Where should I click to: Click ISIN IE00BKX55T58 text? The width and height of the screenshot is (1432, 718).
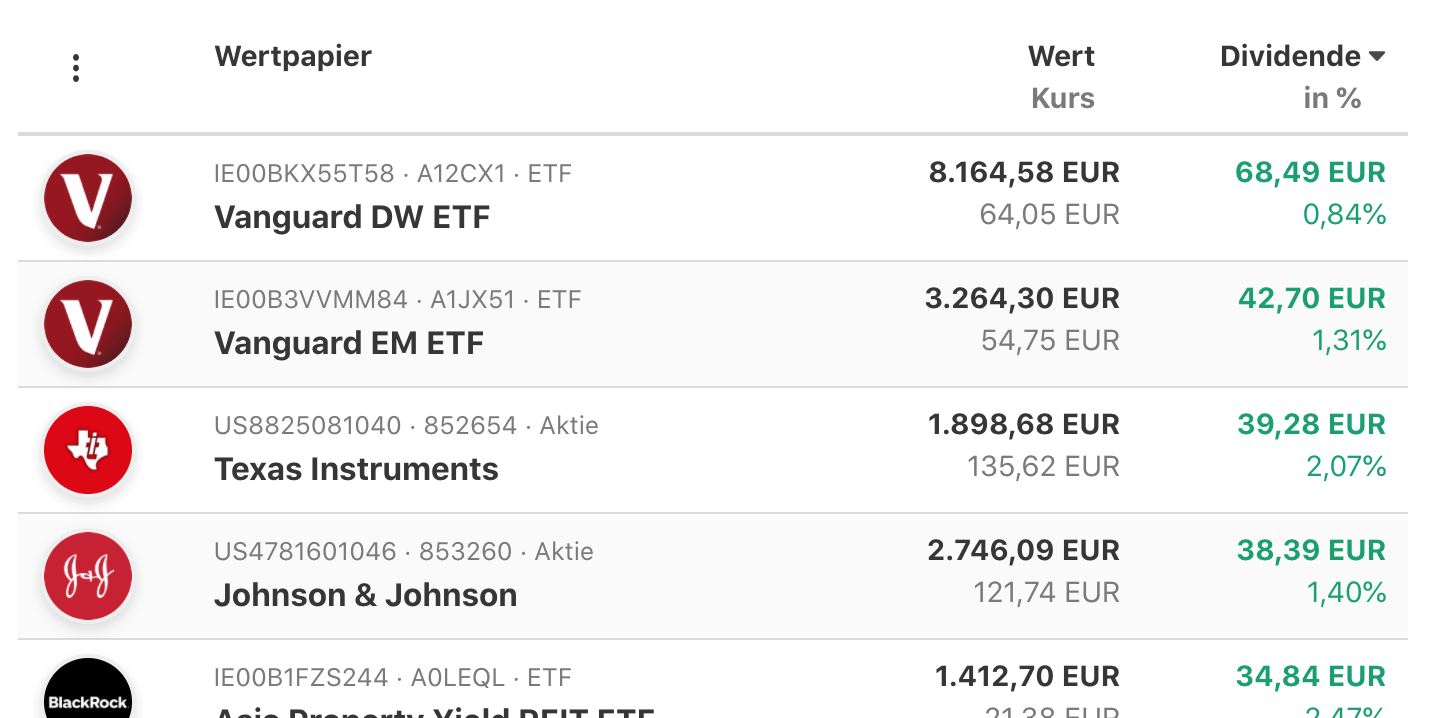[x=304, y=174]
